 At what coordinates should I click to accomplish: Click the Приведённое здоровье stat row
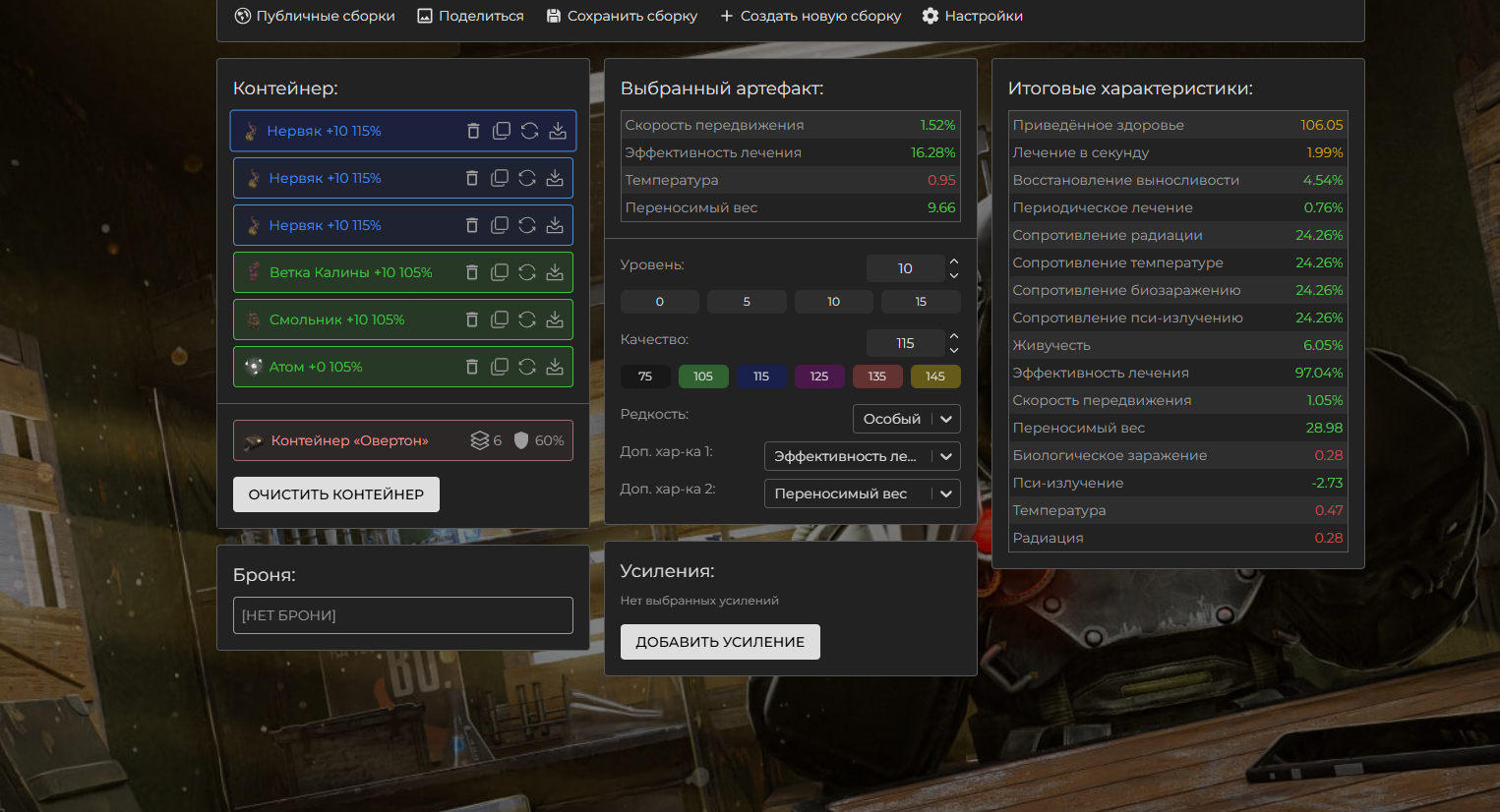point(1178,125)
